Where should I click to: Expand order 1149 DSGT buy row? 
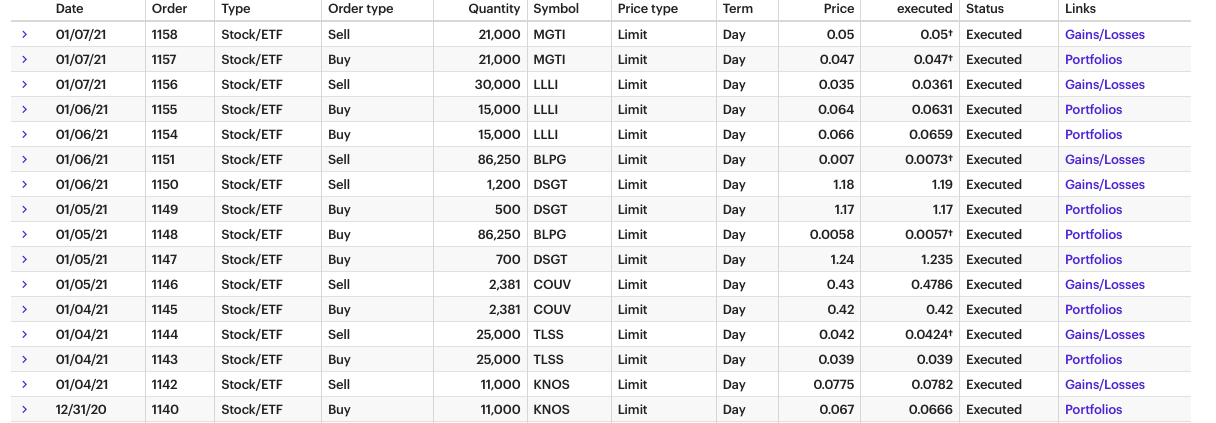point(24,209)
